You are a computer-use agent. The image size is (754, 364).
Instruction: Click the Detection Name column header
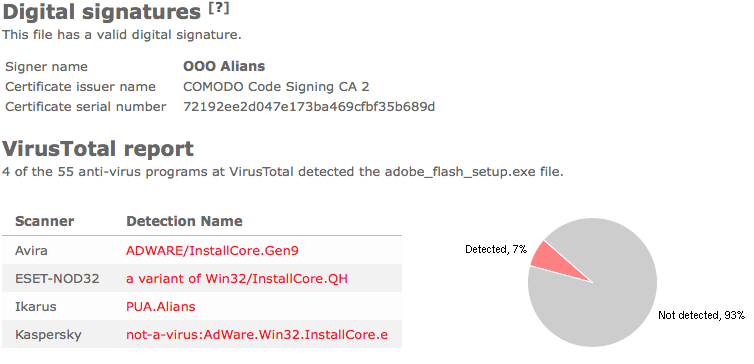(184, 221)
